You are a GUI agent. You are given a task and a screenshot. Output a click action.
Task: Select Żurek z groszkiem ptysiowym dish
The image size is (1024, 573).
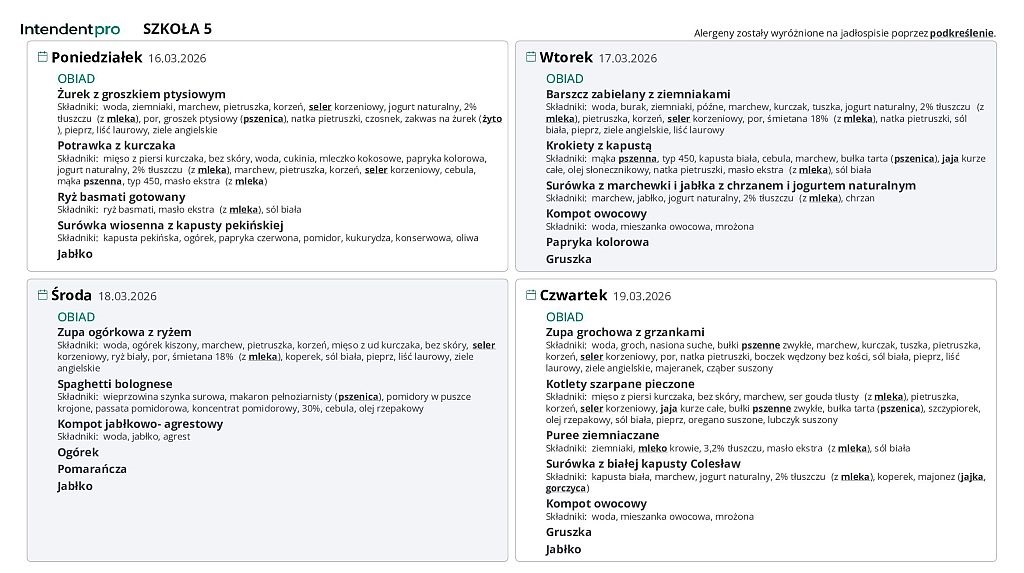[141, 94]
